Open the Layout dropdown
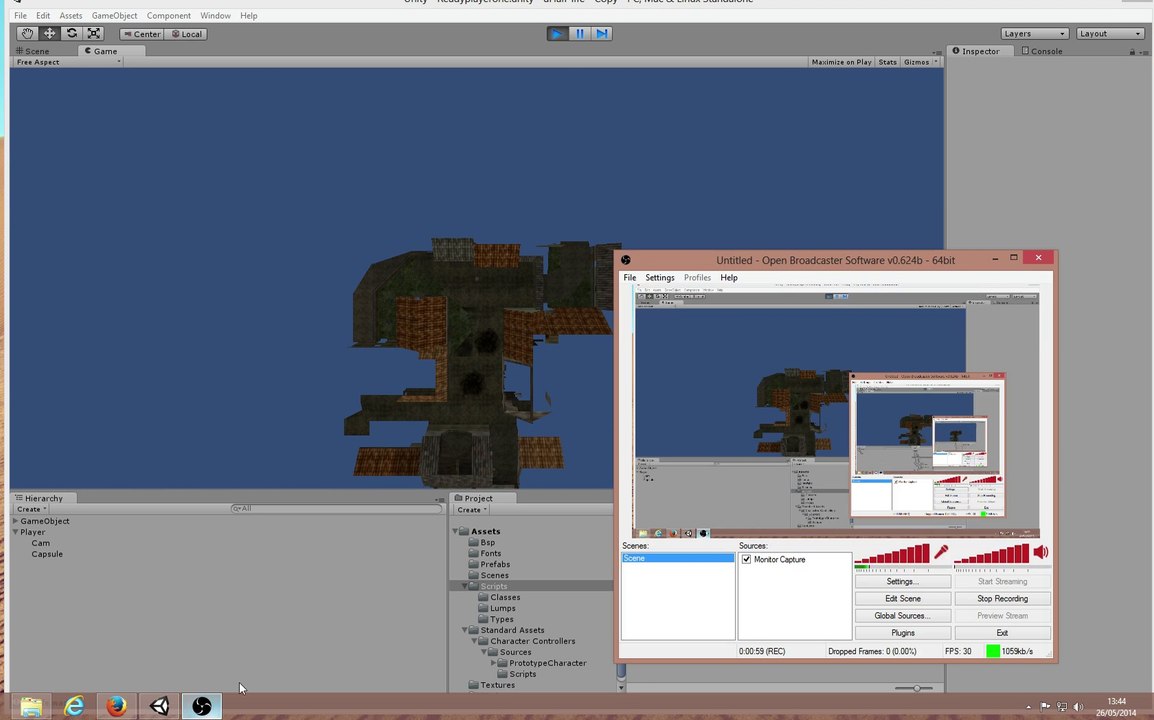 [x=1110, y=34]
